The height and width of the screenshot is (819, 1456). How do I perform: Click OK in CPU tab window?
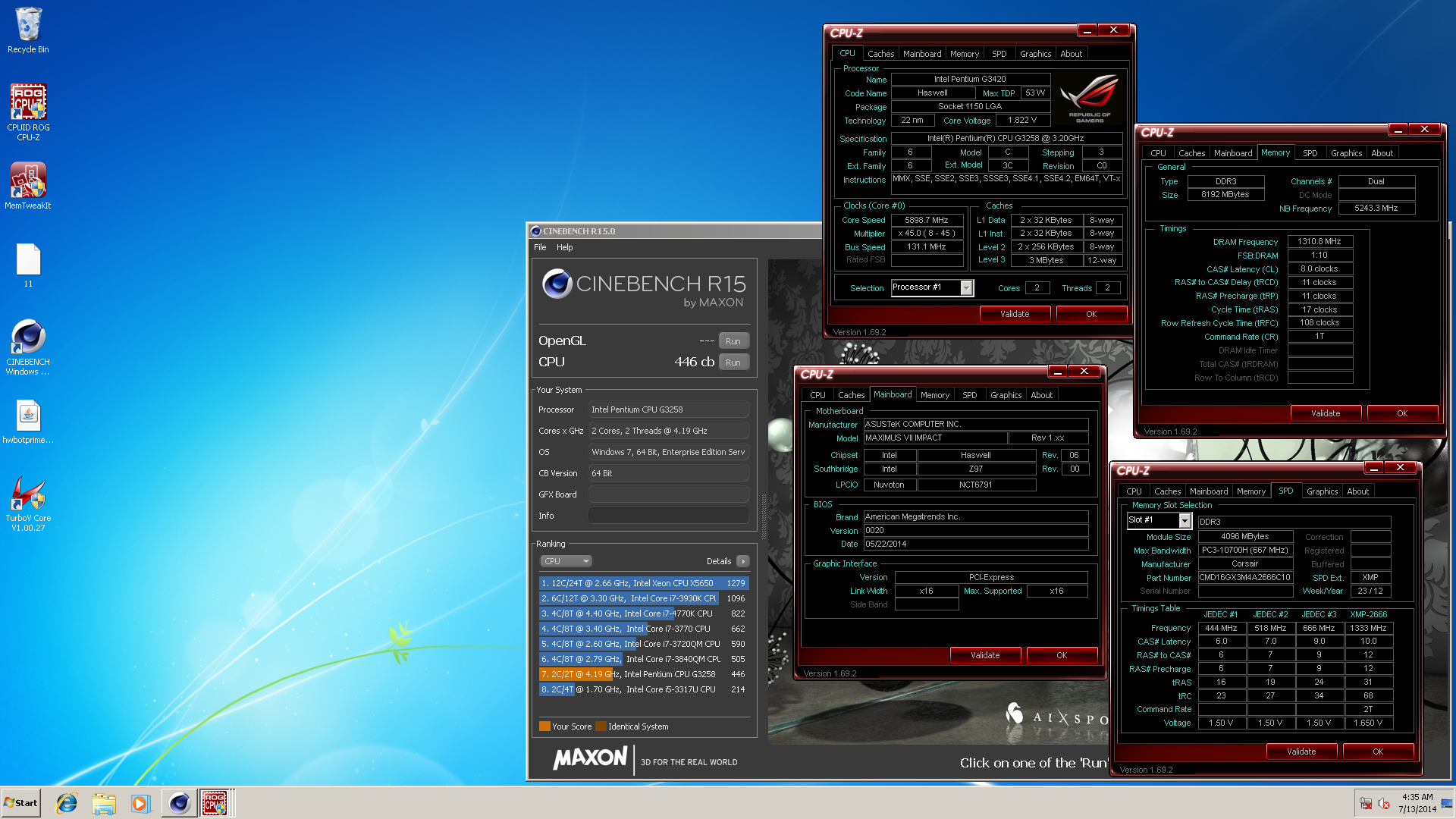1091,314
